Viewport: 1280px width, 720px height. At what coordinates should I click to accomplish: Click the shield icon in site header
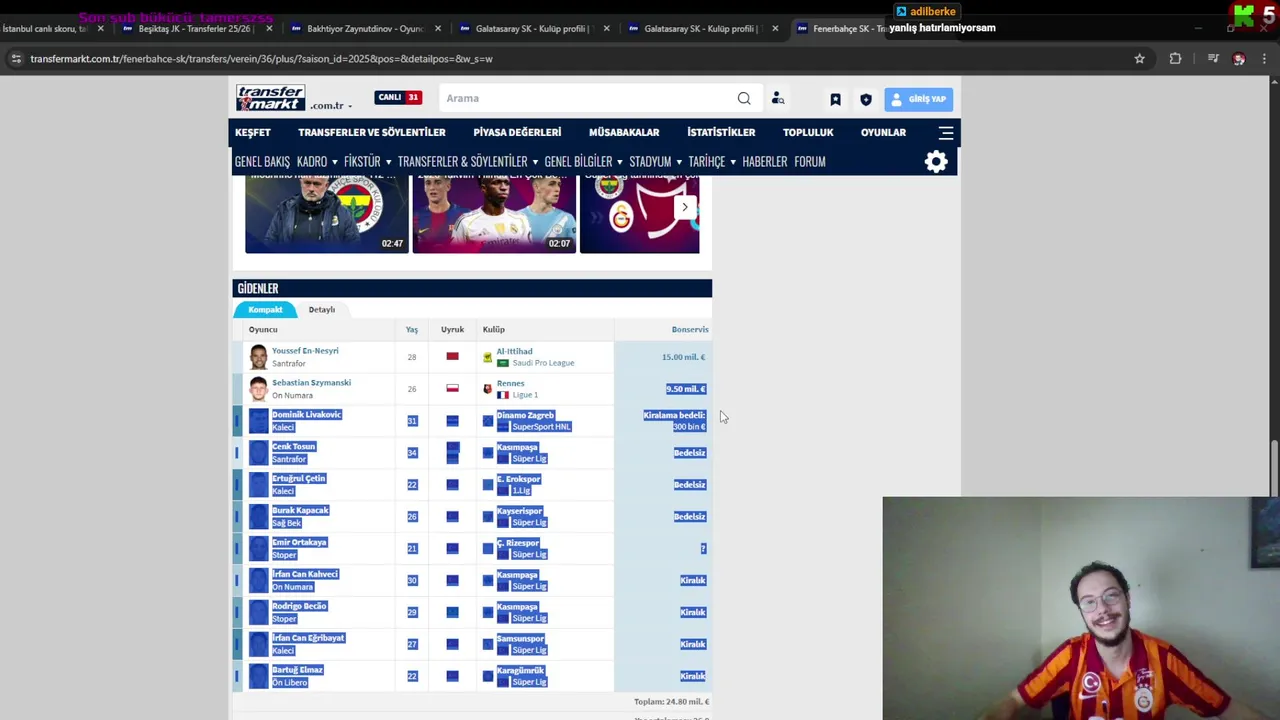866,99
